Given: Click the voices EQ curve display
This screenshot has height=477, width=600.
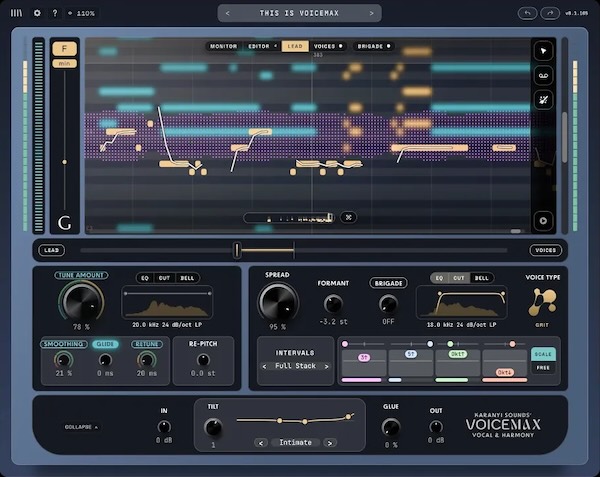Looking at the screenshot, I should click(x=461, y=303).
